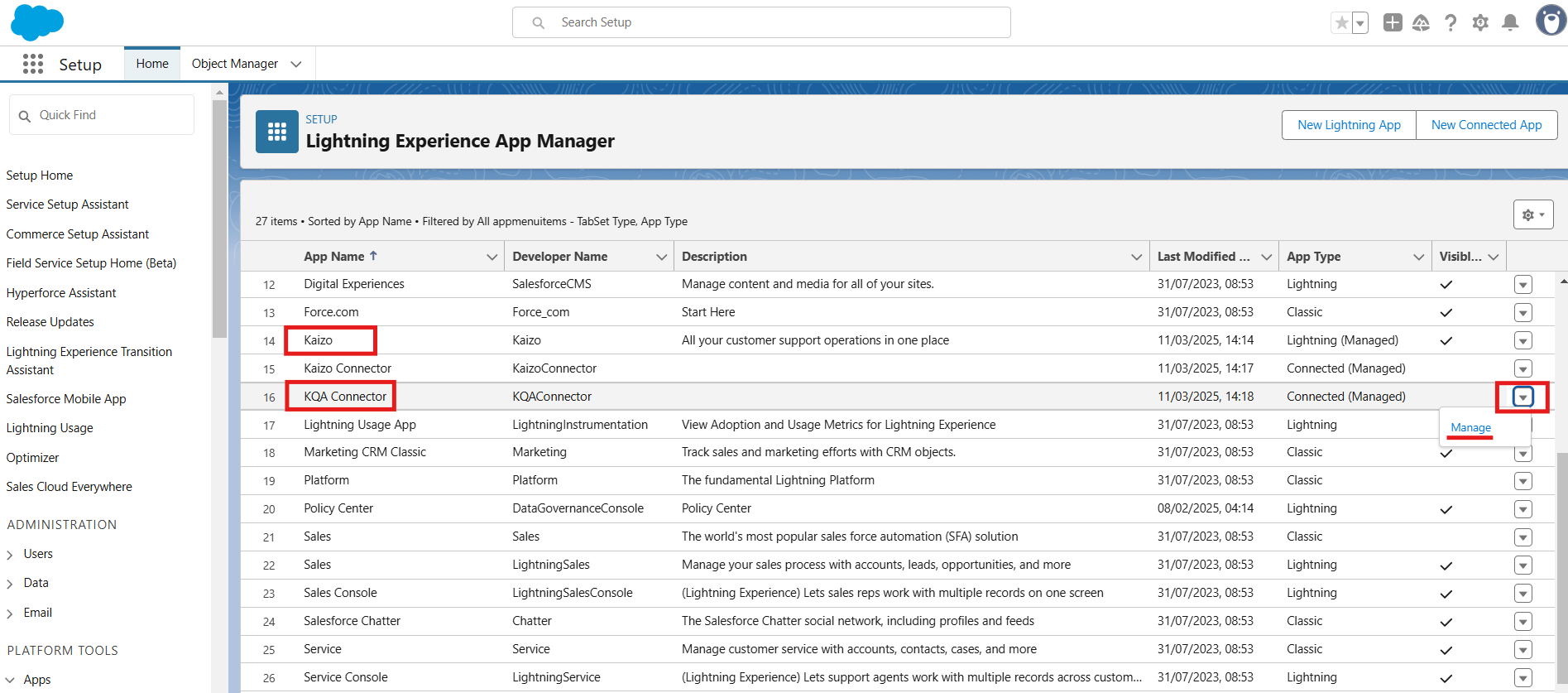Open the Kaizo Connector row action dropdown

tap(1522, 368)
